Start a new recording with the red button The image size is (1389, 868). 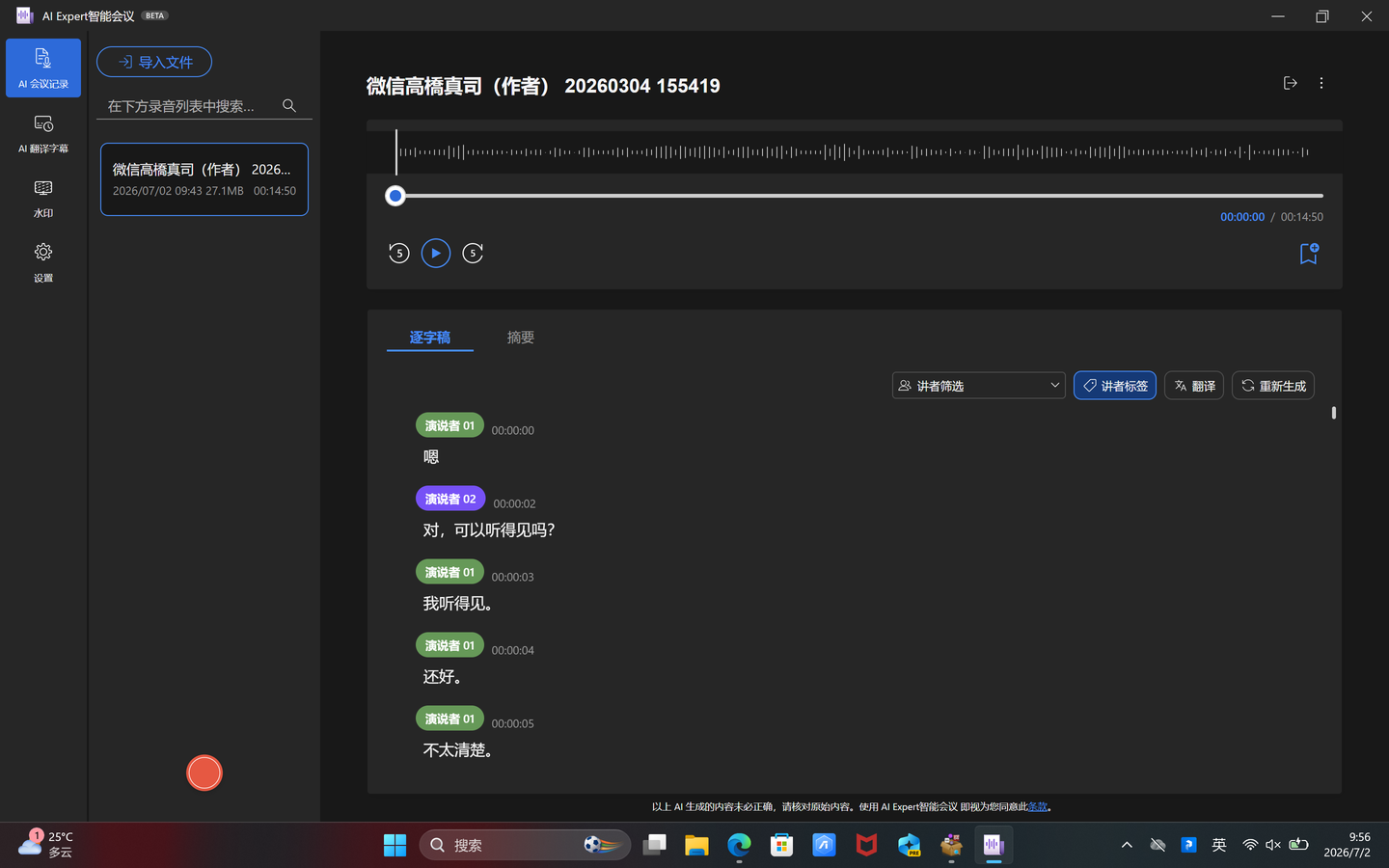204,773
